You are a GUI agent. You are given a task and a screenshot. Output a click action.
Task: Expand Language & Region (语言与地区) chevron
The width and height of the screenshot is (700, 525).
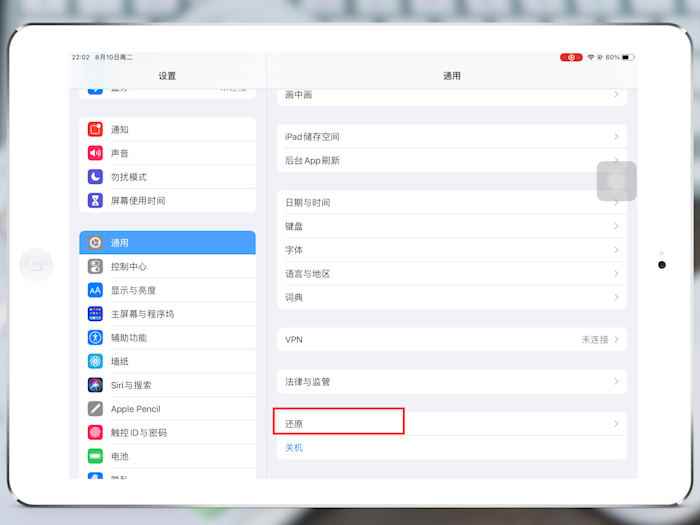coord(616,274)
